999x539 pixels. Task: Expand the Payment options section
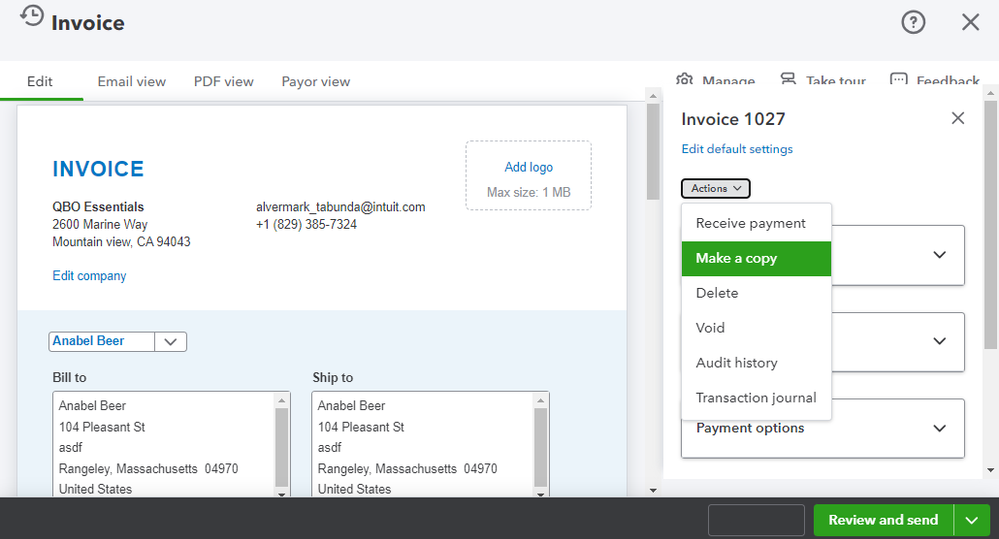pos(823,428)
